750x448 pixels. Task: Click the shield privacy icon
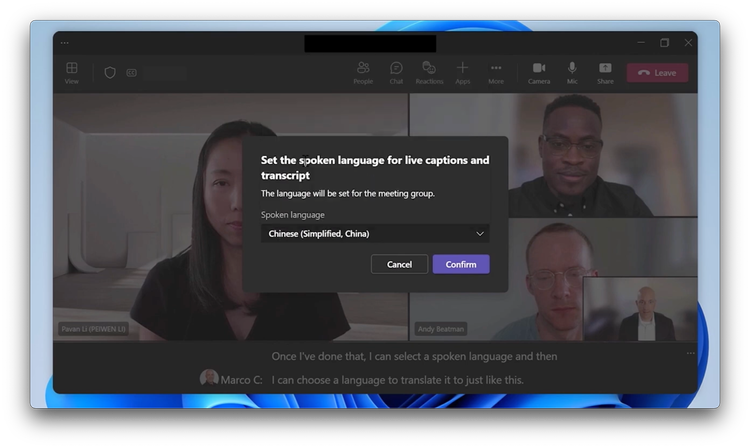[x=110, y=73]
